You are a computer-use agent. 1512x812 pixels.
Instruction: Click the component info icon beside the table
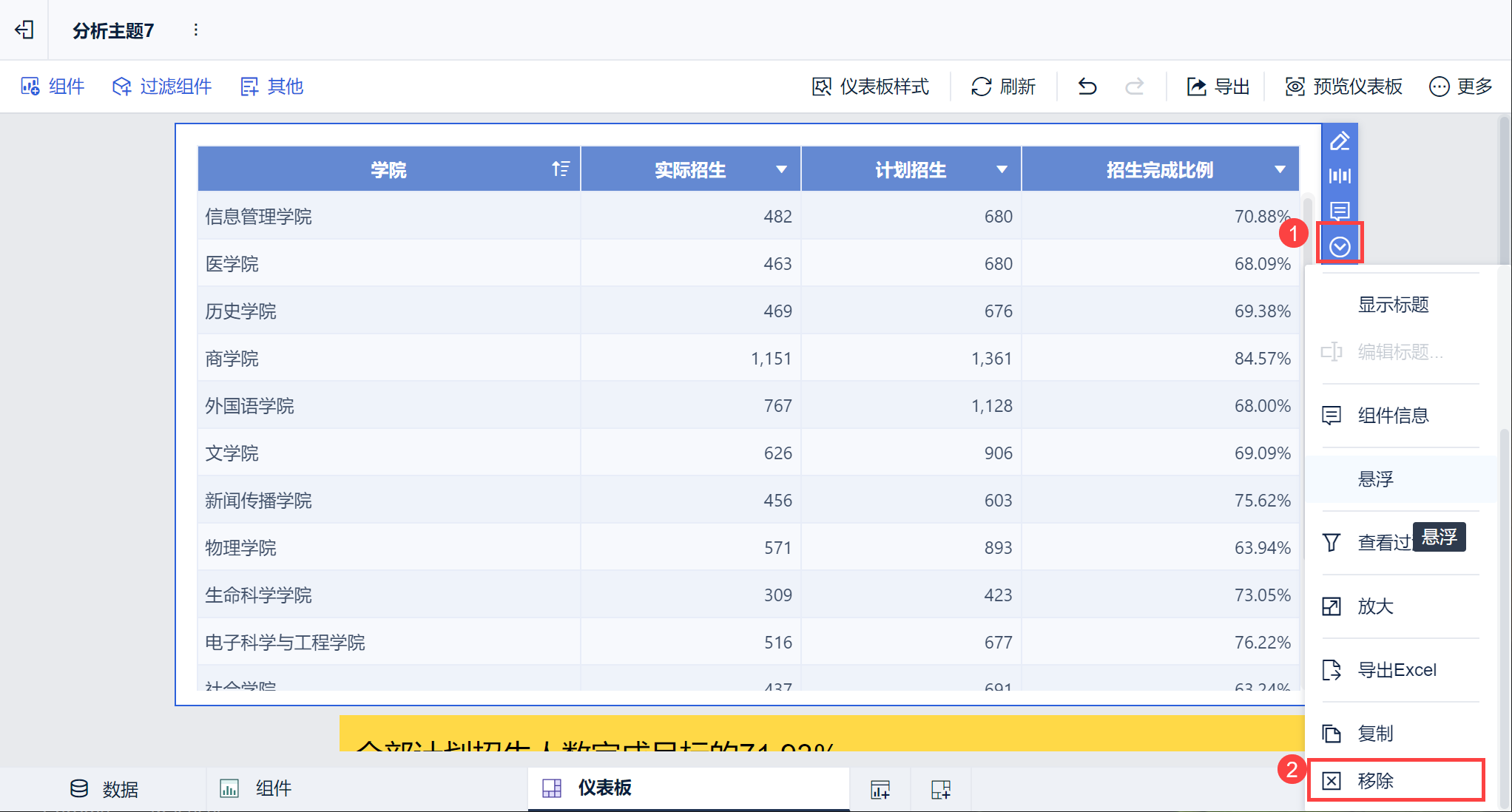click(1340, 210)
